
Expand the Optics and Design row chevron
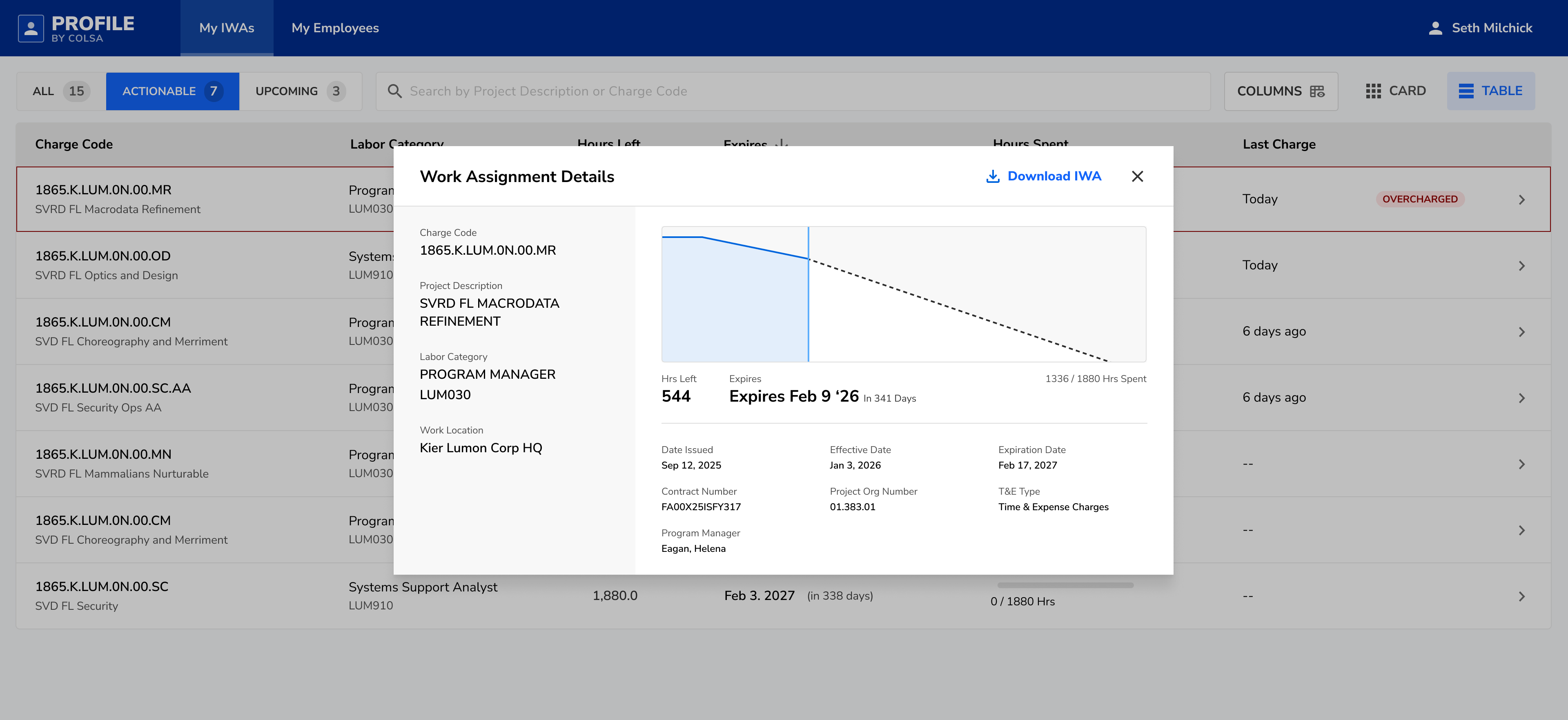[1521, 266]
